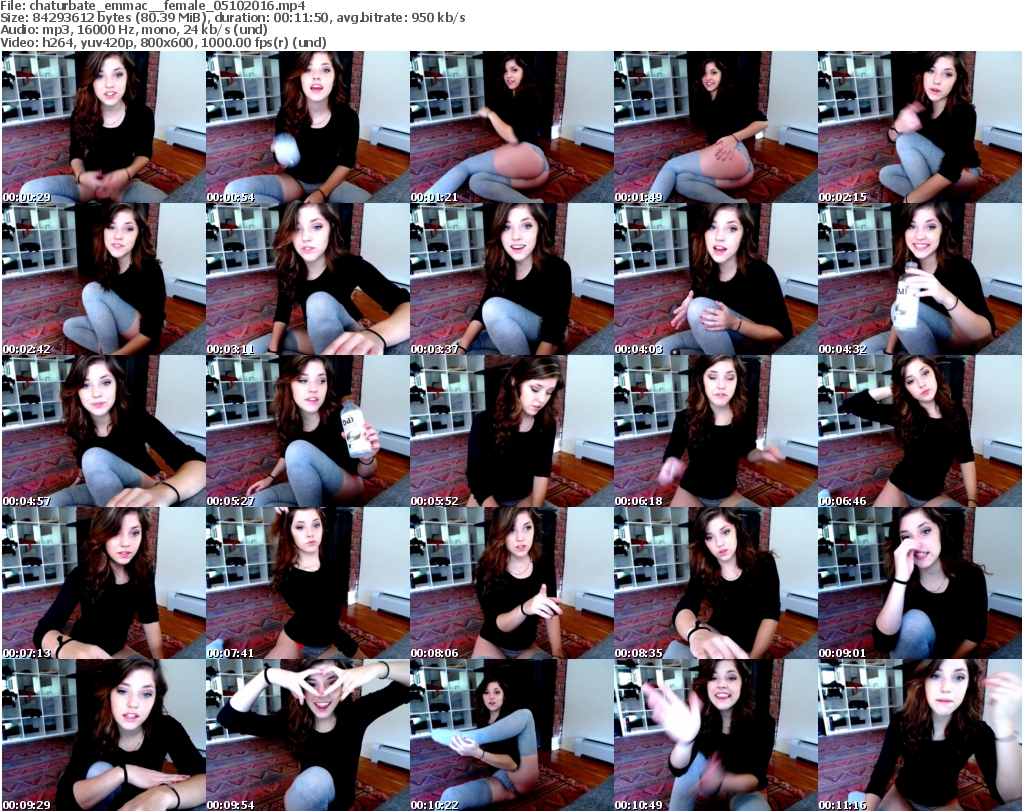Screen dimensions: 1024x811
Task: Open the thumbnail stamped 00:01:21
Action: (x=511, y=128)
